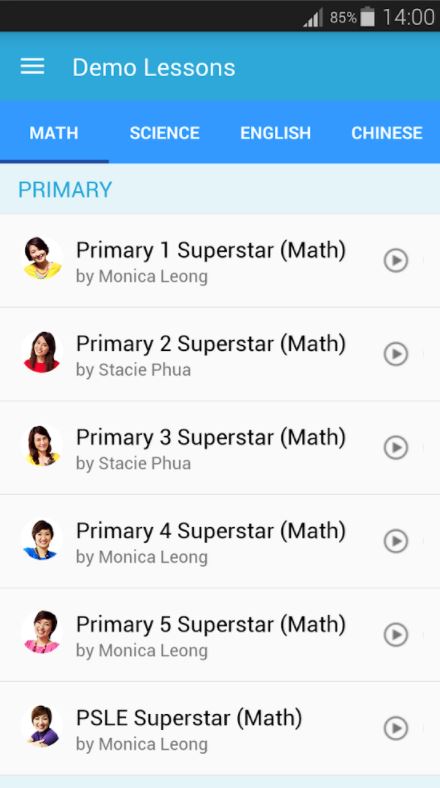Switch to the ENGLISH tab
Viewport: 440px width, 788px height.
point(275,133)
